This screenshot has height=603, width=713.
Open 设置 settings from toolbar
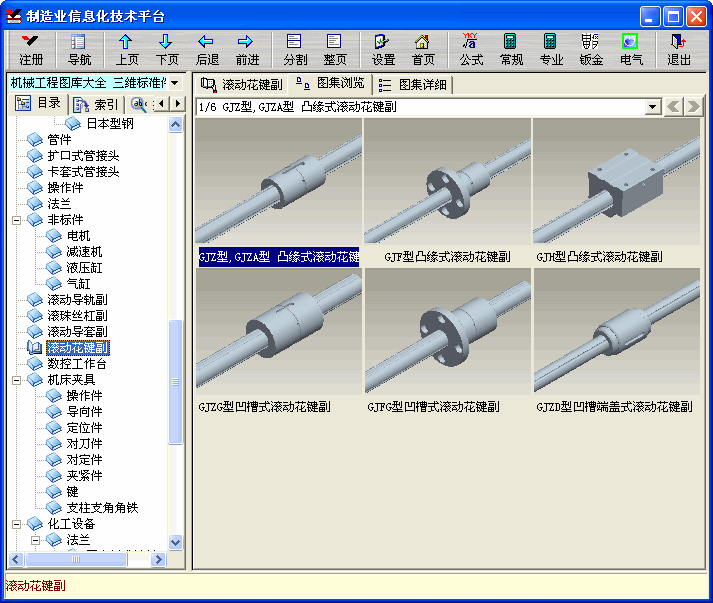coord(383,49)
